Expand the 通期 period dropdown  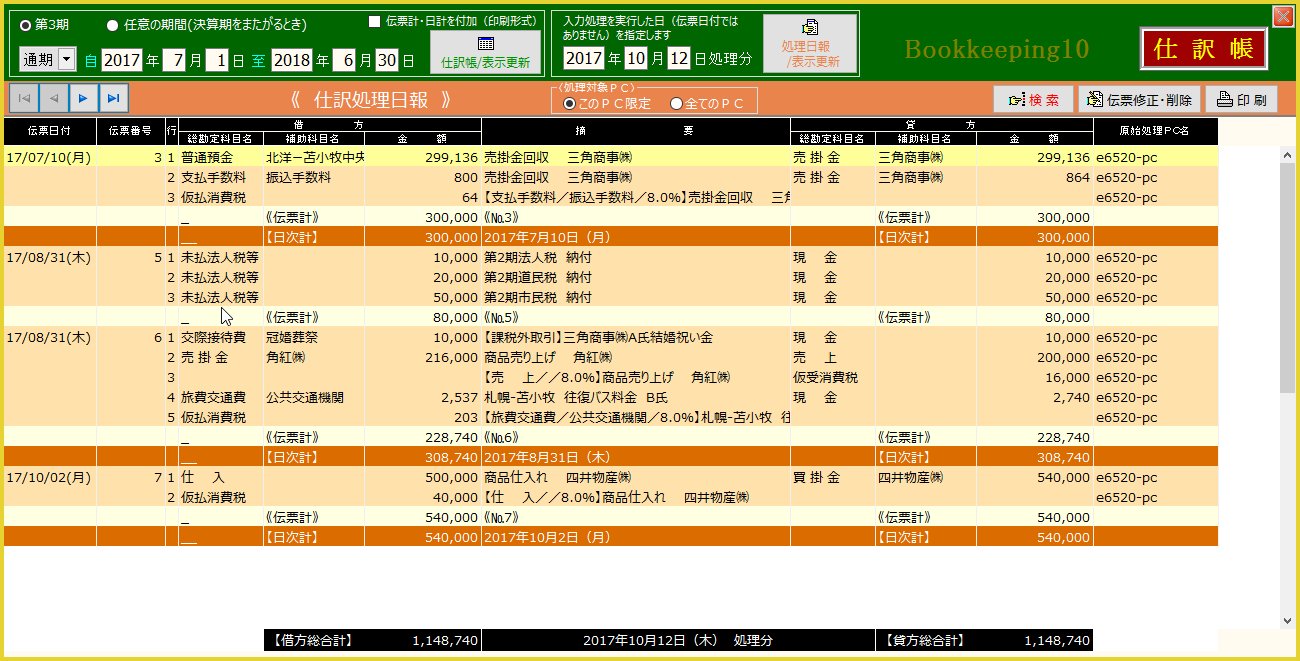[x=67, y=60]
